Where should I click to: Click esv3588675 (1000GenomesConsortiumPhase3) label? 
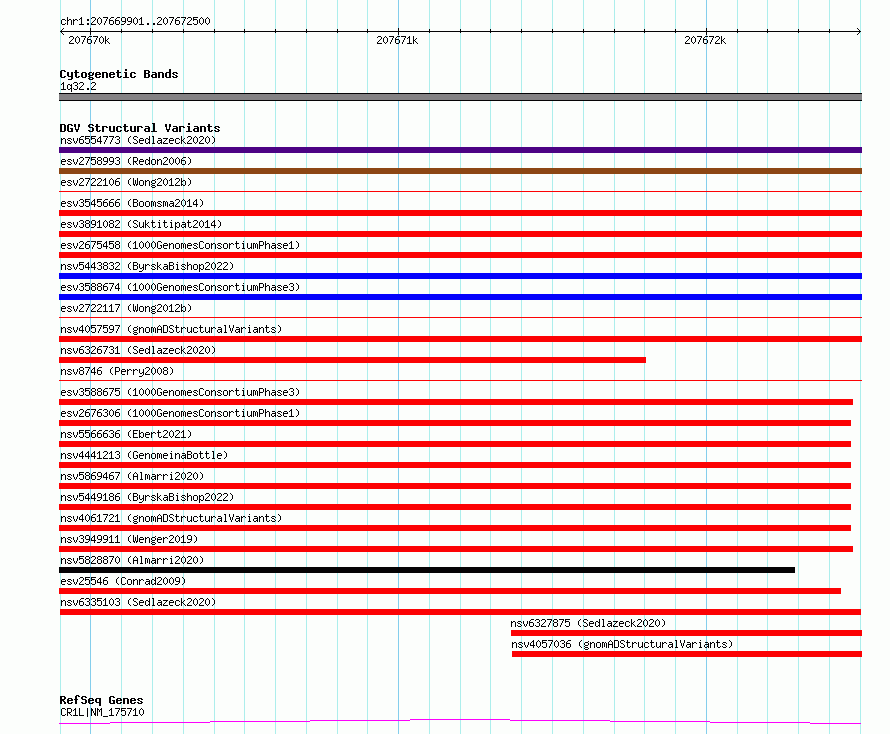[180, 392]
